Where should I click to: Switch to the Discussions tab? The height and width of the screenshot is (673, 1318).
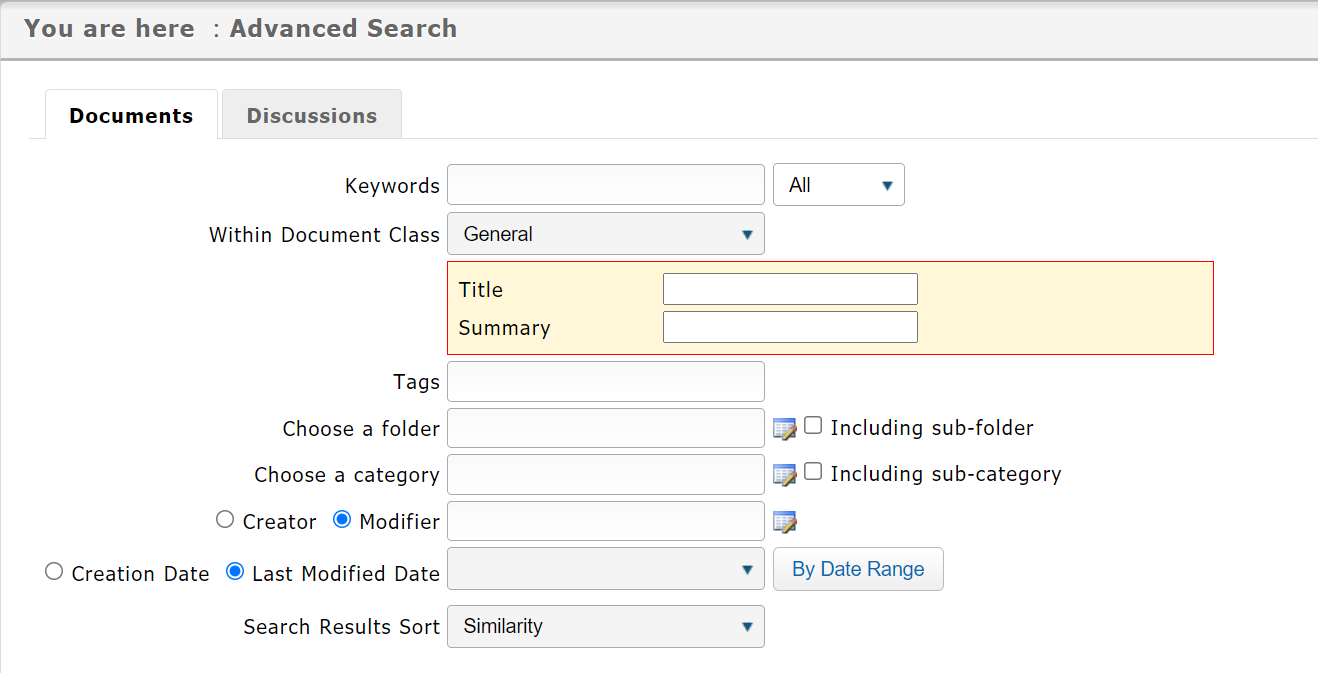[x=312, y=115]
